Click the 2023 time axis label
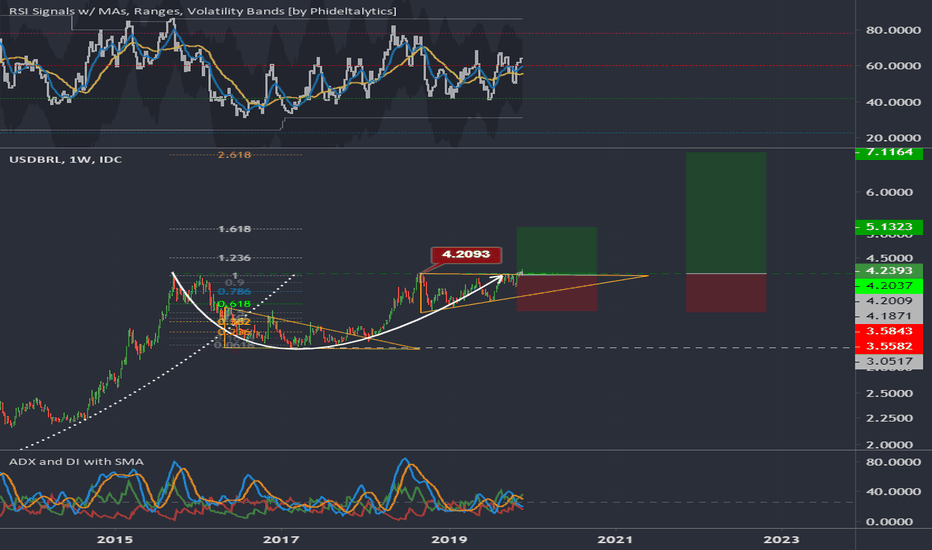This screenshot has height=550, width=932. pos(782,539)
